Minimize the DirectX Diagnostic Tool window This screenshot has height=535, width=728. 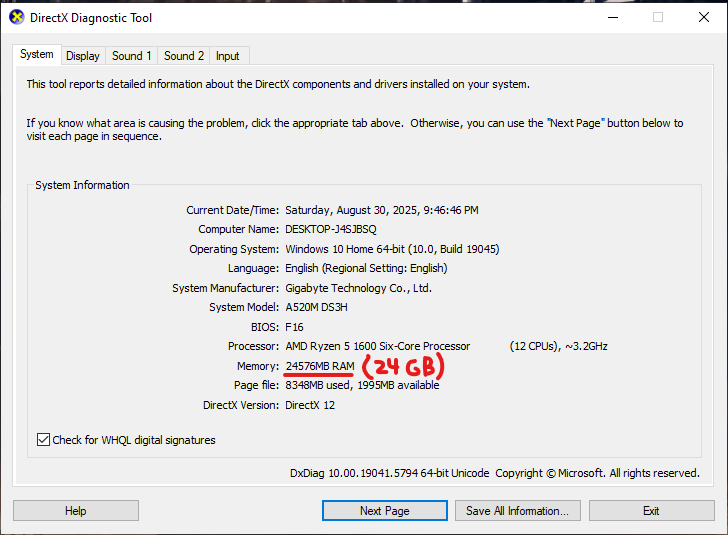coord(613,18)
